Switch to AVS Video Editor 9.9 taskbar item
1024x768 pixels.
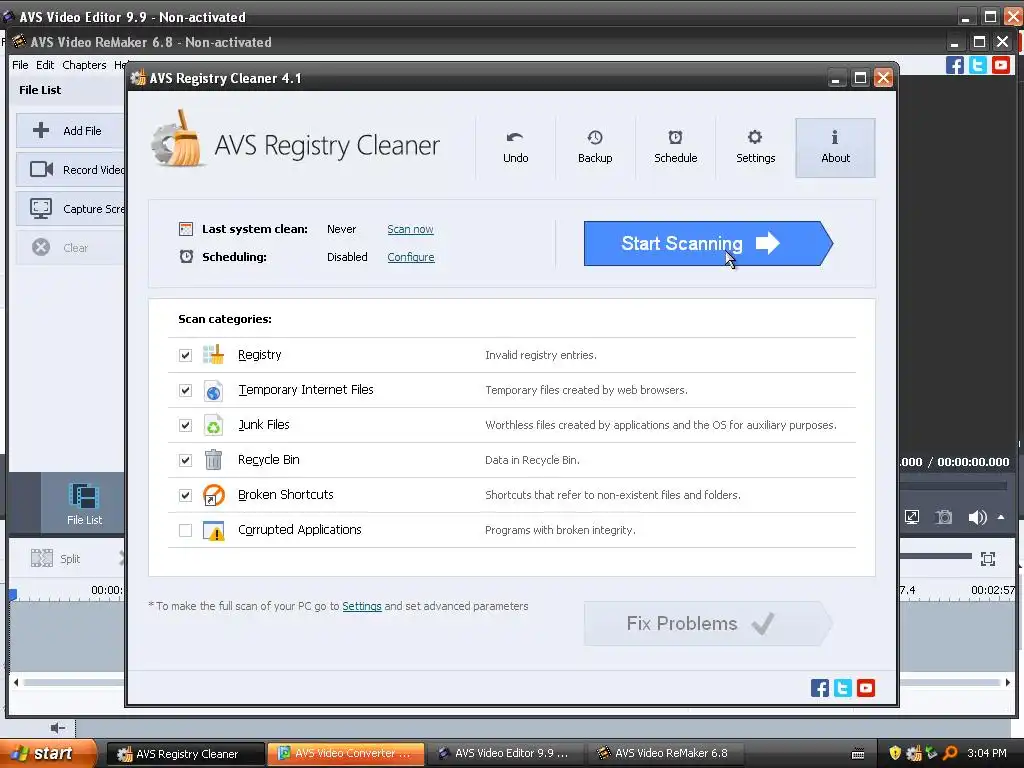point(505,754)
